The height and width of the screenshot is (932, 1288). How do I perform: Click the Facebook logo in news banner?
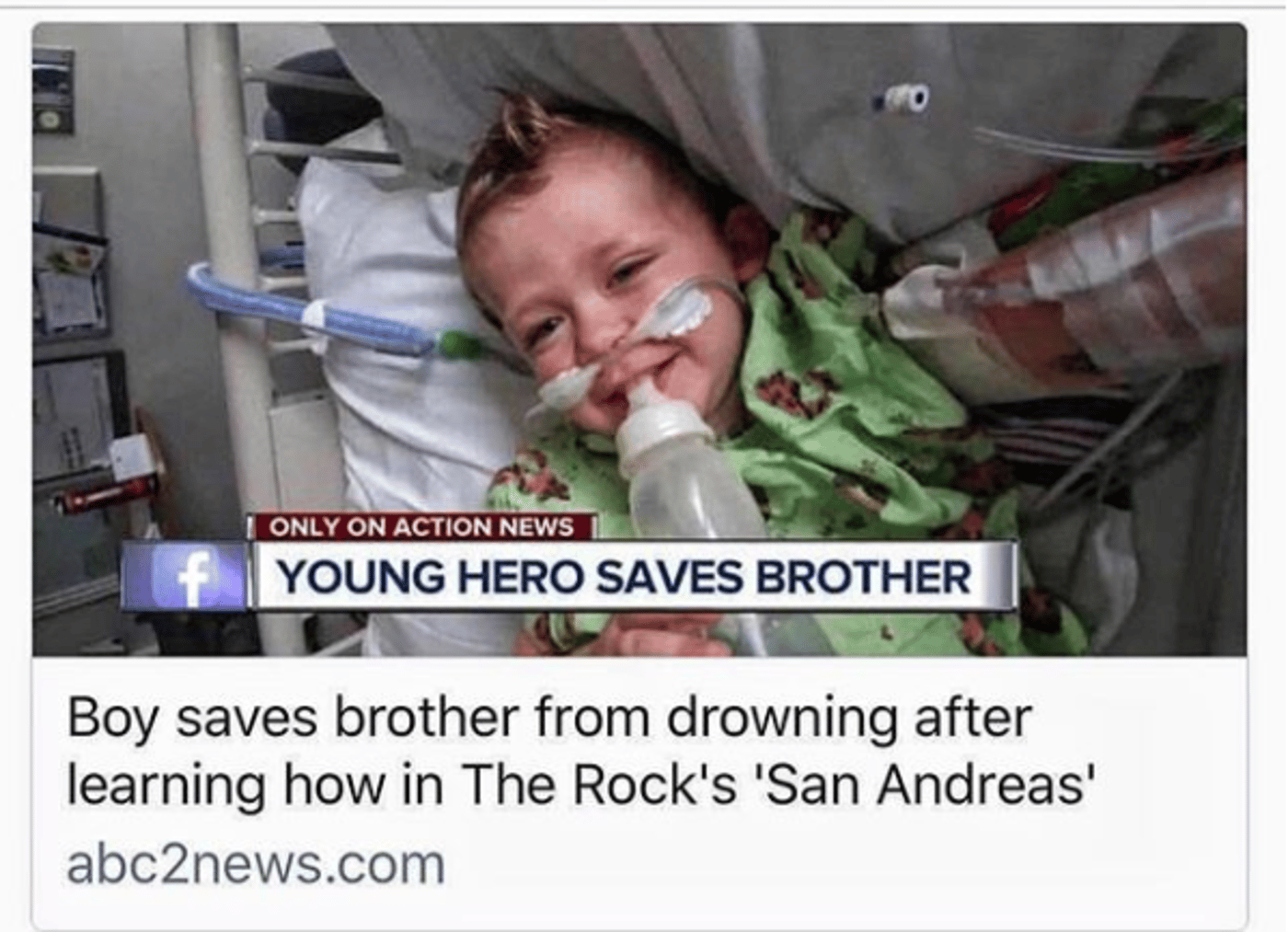coord(185,576)
